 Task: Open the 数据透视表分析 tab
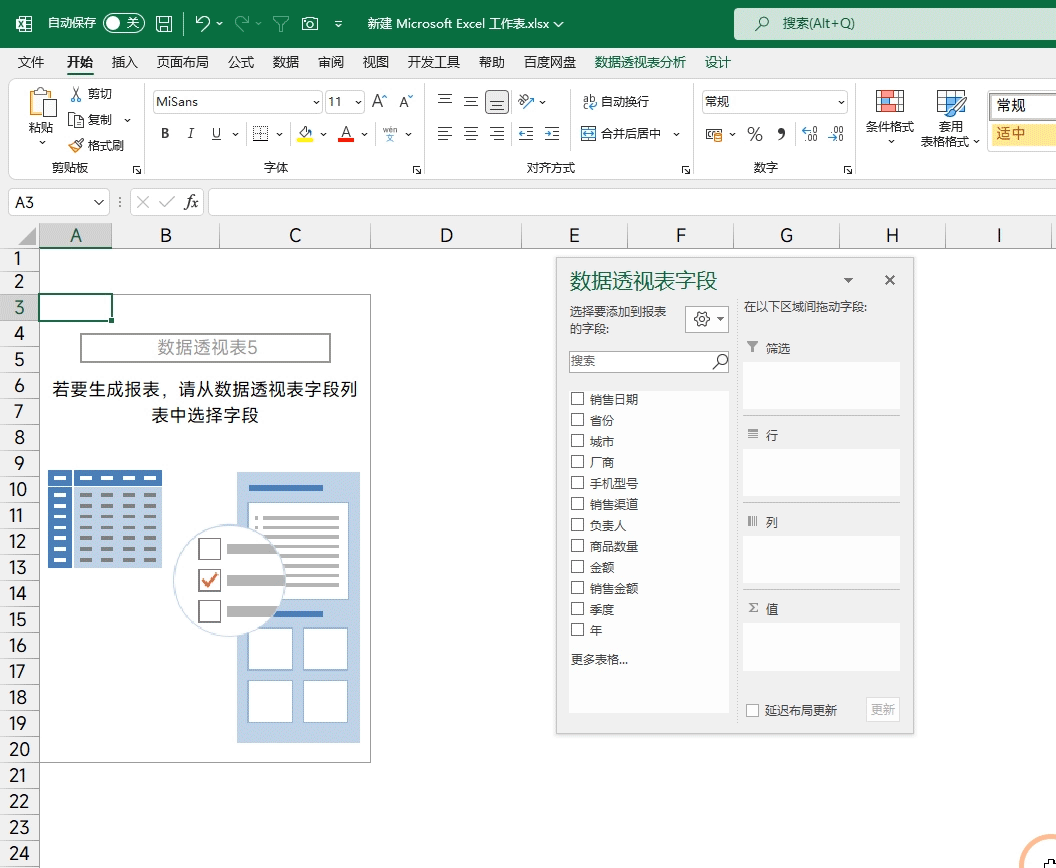pyautogui.click(x=640, y=62)
